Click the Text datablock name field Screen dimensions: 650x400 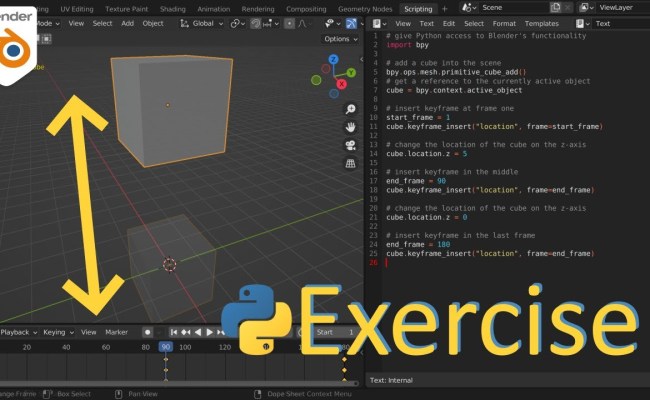(x=621, y=24)
